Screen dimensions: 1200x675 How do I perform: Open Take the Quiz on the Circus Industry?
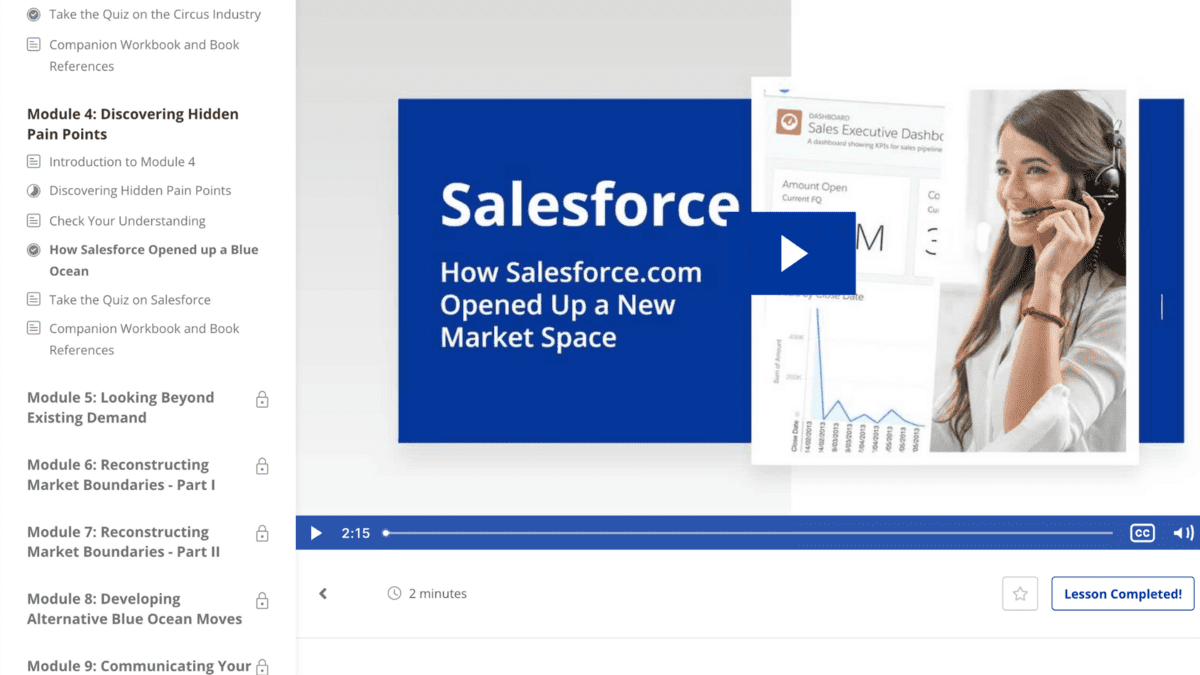[x=155, y=15]
